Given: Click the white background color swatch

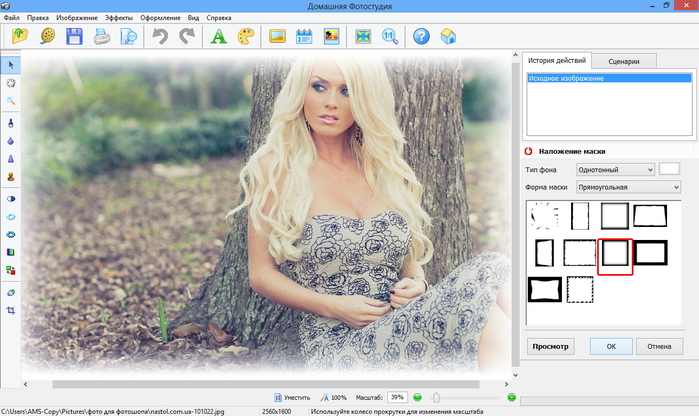Looking at the screenshot, I should pyautogui.click(x=669, y=169).
